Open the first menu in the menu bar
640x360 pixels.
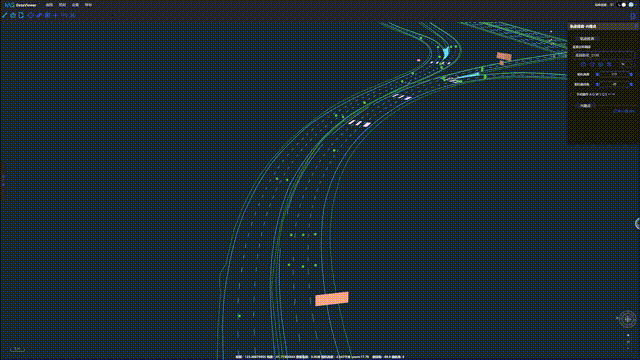49,5
